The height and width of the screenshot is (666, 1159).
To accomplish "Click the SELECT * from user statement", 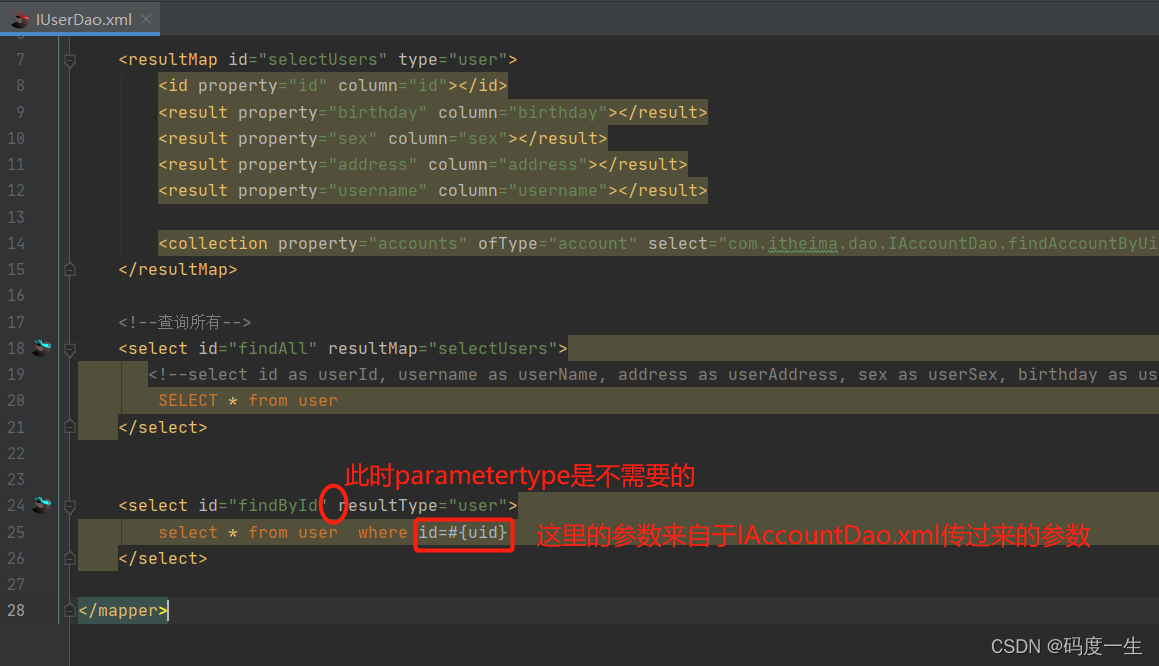I will point(248,401).
